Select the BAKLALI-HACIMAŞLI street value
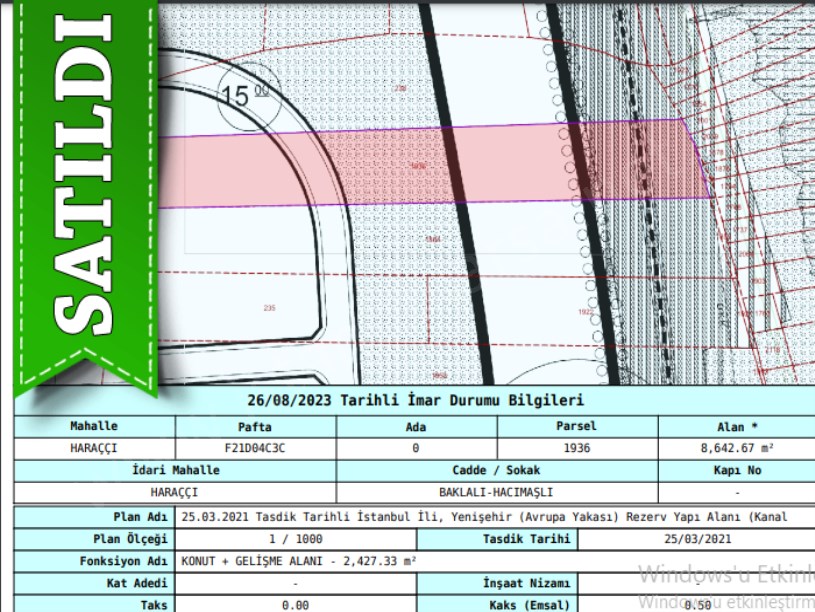The width and height of the screenshot is (815, 612). click(496, 492)
